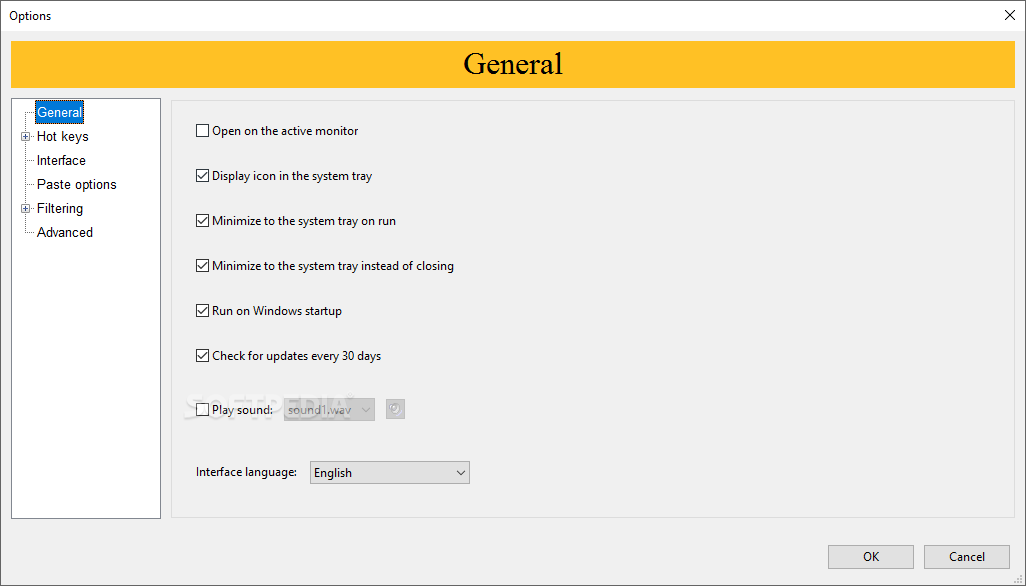Open the sound1.wav sound file dropdown
1026x586 pixels.
coord(329,410)
